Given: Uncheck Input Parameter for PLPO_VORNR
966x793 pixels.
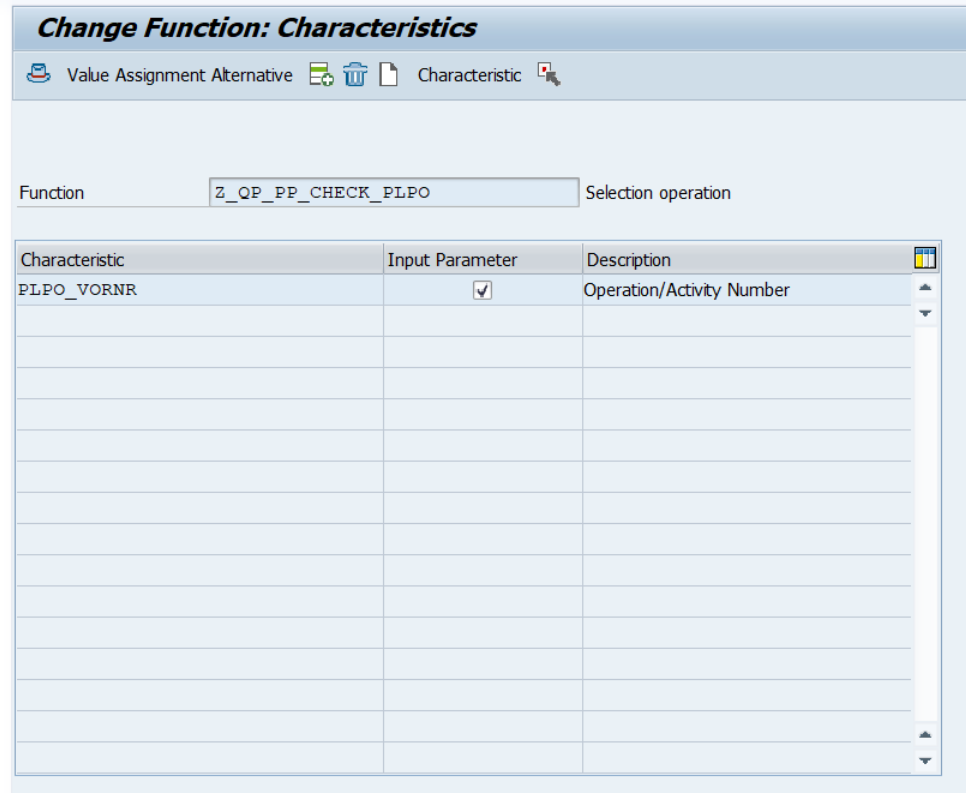Looking at the screenshot, I should [x=482, y=290].
